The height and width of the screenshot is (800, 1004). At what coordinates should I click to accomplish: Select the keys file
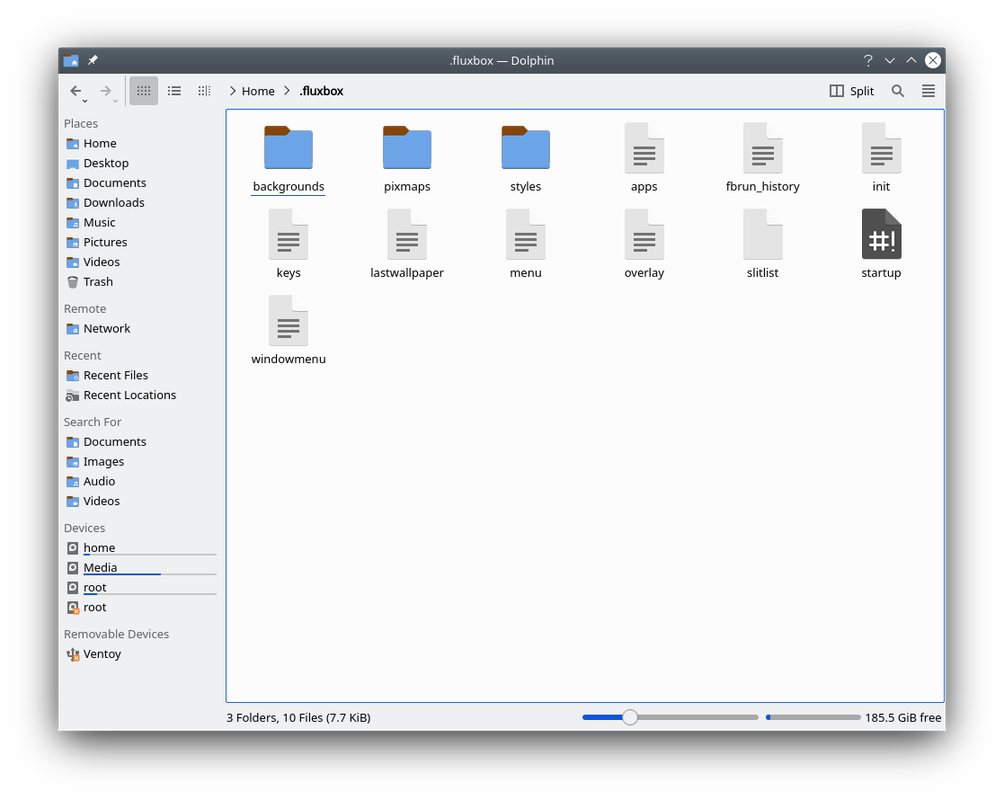coord(288,244)
